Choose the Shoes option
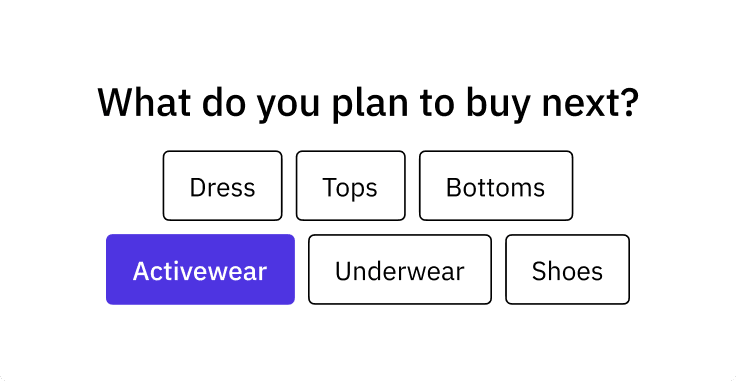 point(567,269)
